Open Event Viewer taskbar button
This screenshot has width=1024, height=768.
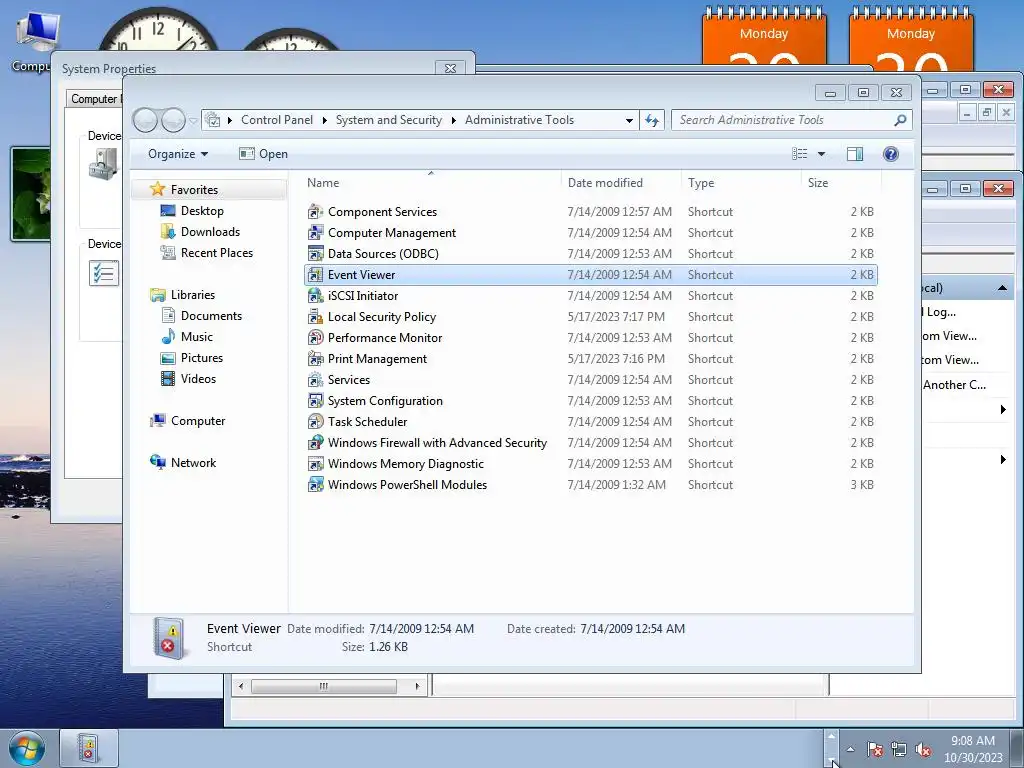pos(89,748)
